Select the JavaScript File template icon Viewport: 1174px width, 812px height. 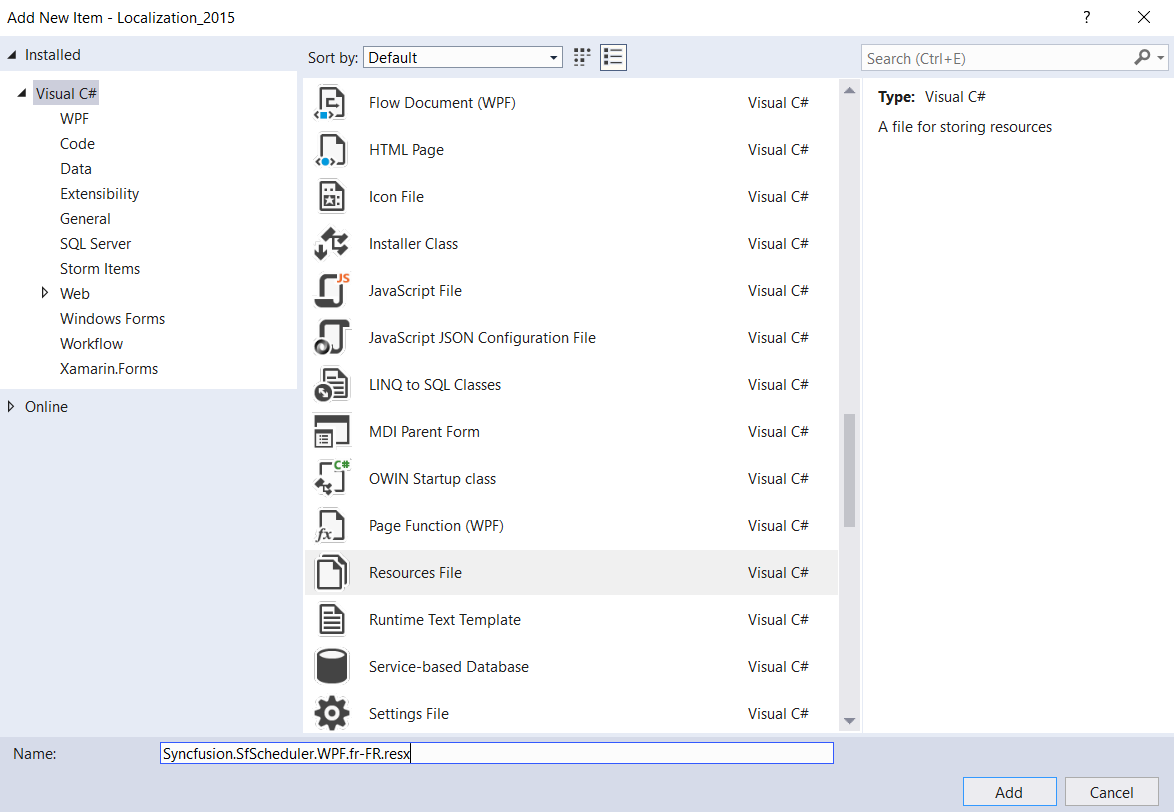click(x=331, y=291)
